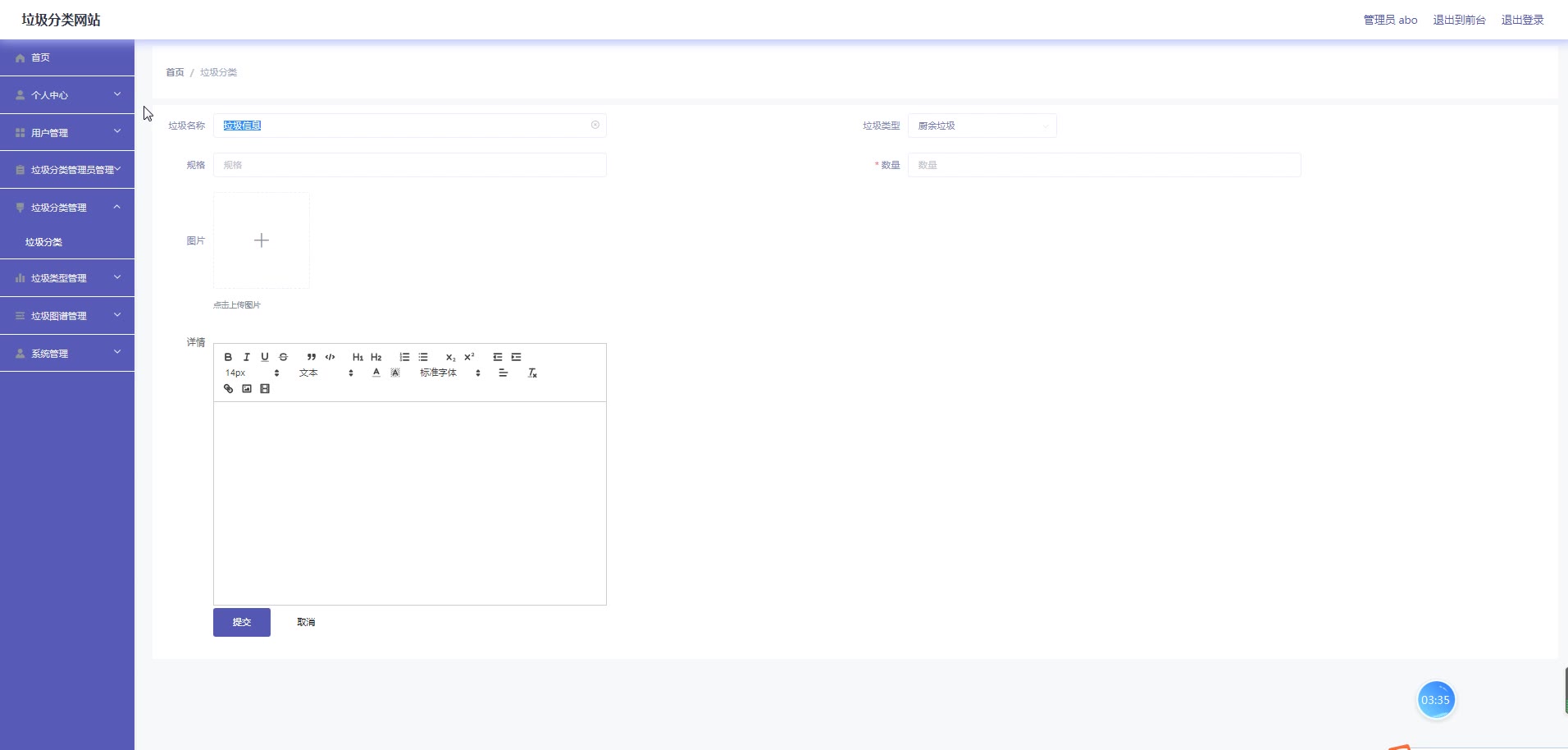Click the 垃圾分类网站 site title
This screenshot has height=750, width=1568.
[61, 20]
